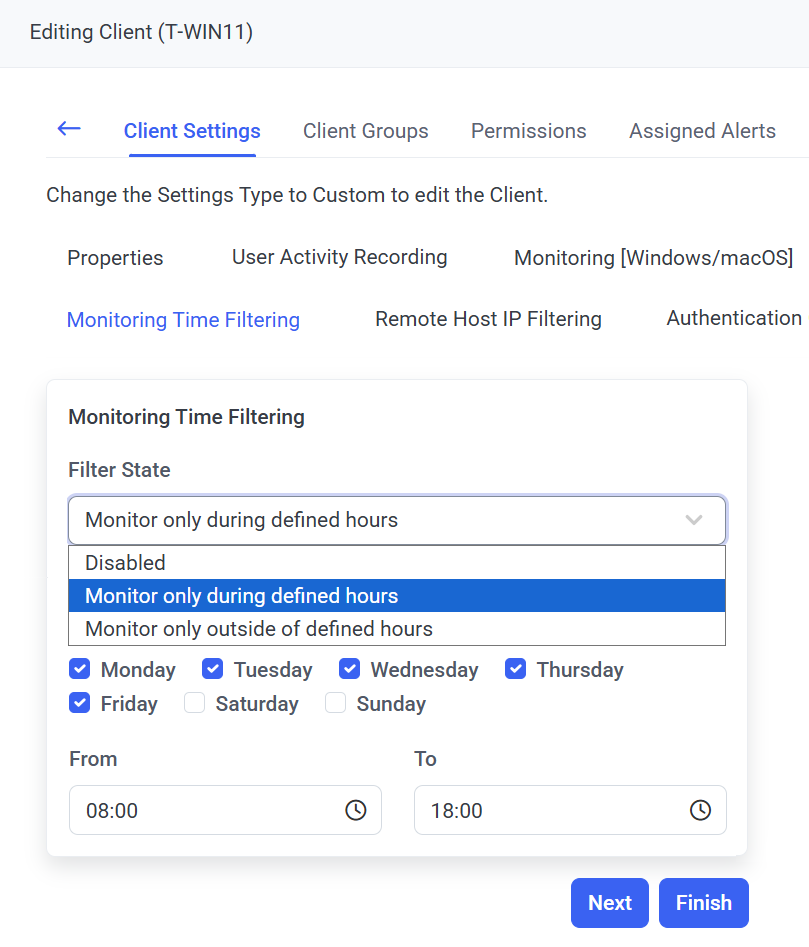Select Disabled filter state option
The height and width of the screenshot is (947, 809).
pyautogui.click(x=125, y=563)
